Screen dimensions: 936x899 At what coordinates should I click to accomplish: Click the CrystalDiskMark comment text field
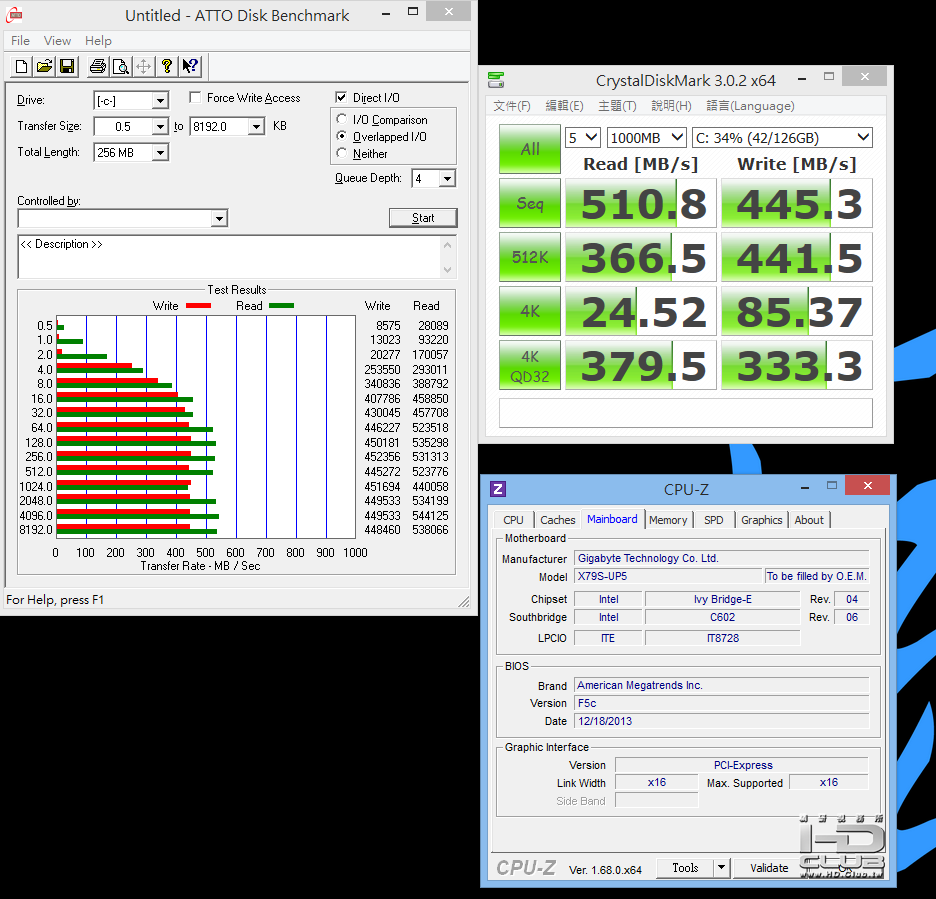click(x=685, y=413)
